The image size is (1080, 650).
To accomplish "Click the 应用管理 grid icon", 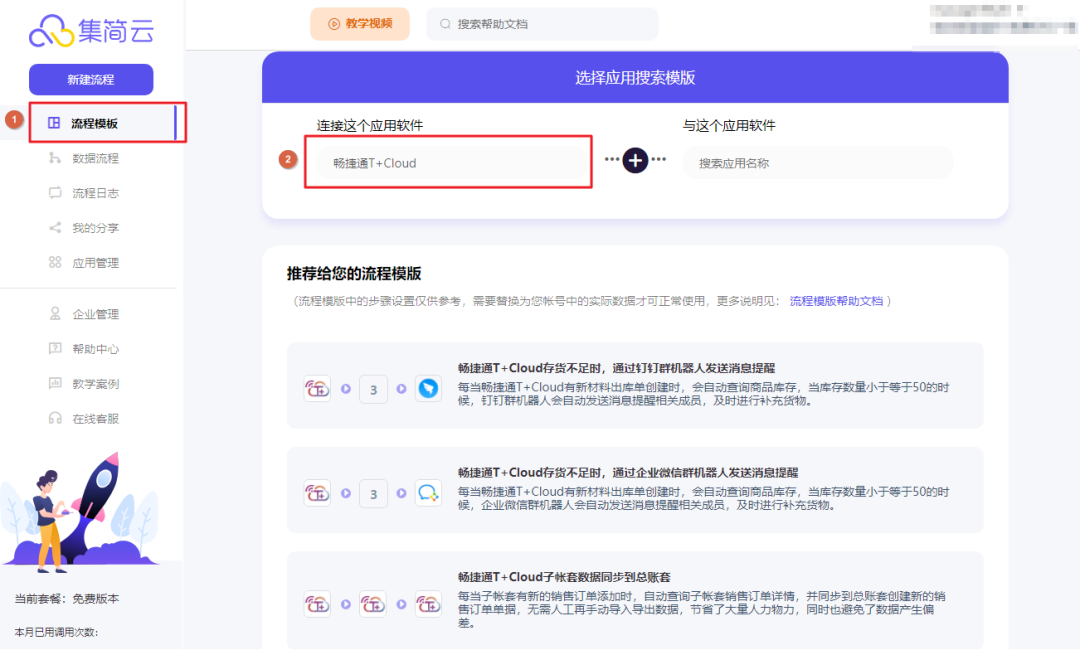I will pos(55,262).
